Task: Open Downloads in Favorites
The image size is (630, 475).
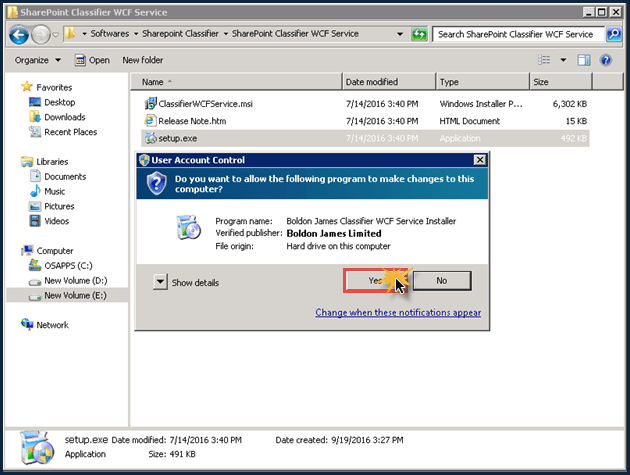Action: coord(65,117)
